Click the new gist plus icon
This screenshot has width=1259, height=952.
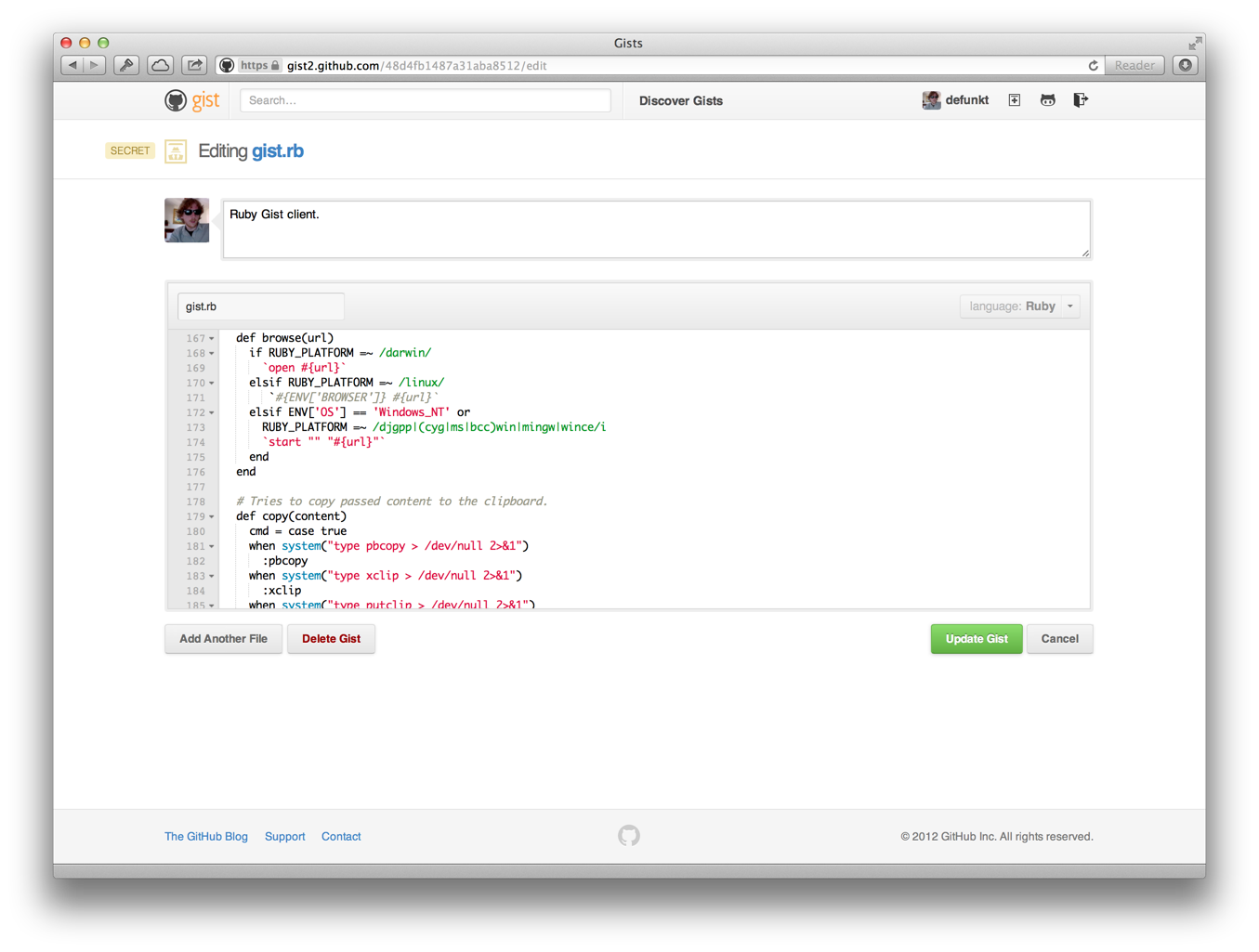[1015, 100]
